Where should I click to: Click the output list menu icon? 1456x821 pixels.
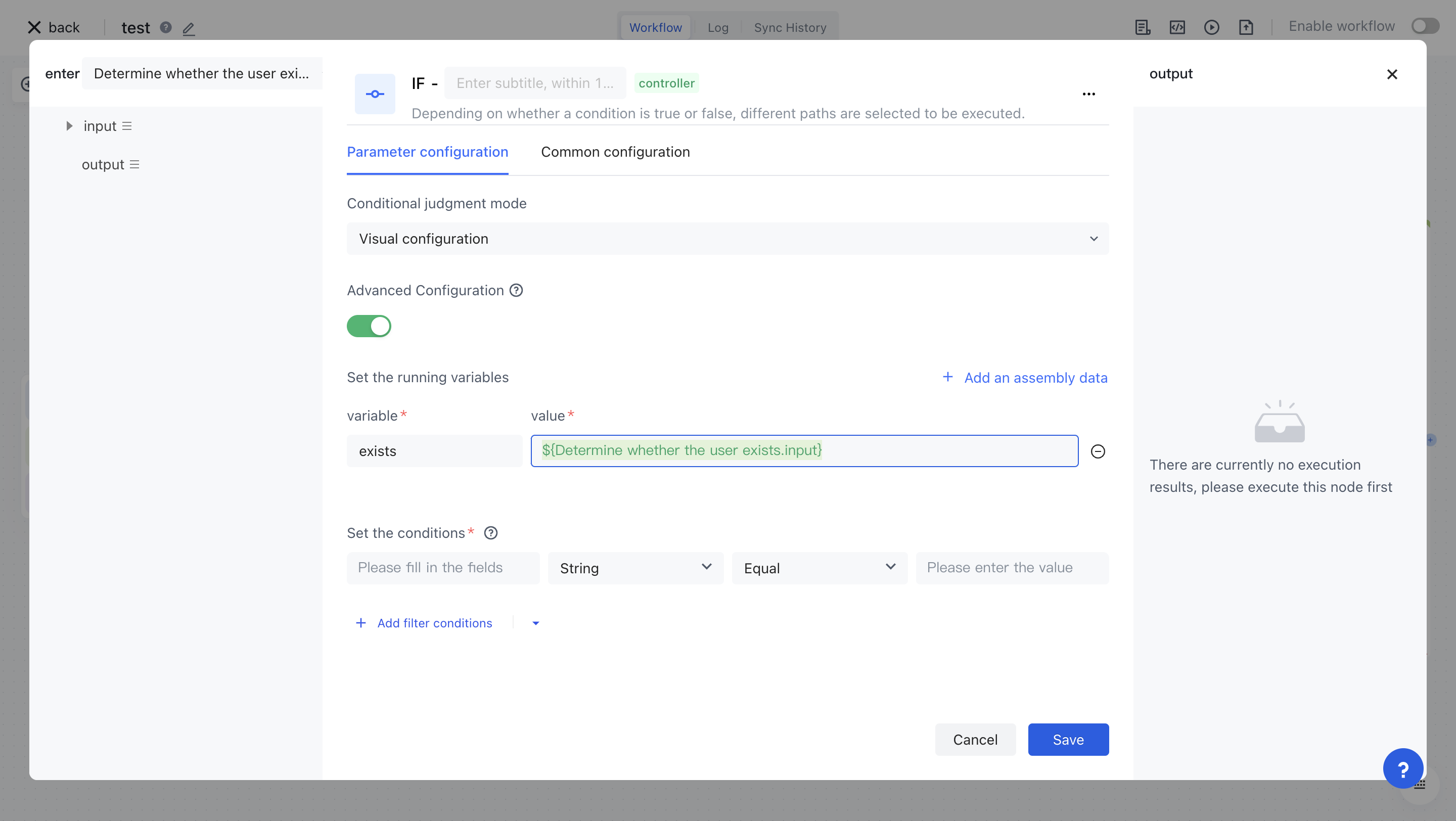(134, 164)
